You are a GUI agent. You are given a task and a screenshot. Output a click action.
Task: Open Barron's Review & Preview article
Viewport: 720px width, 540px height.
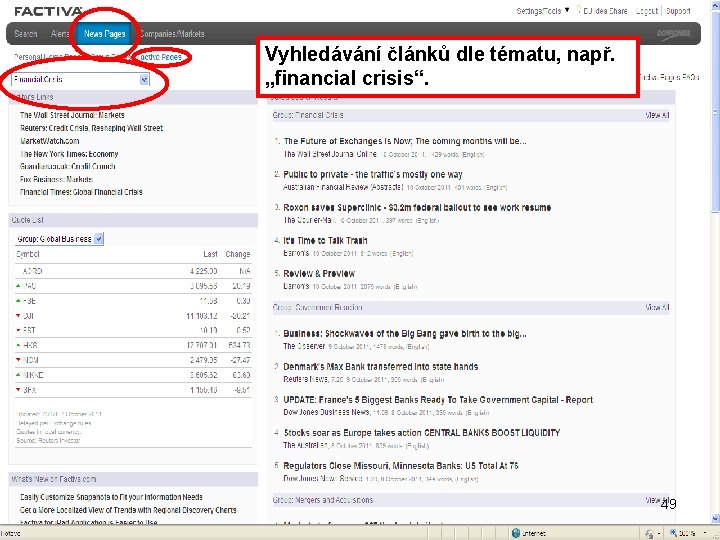[x=319, y=274]
